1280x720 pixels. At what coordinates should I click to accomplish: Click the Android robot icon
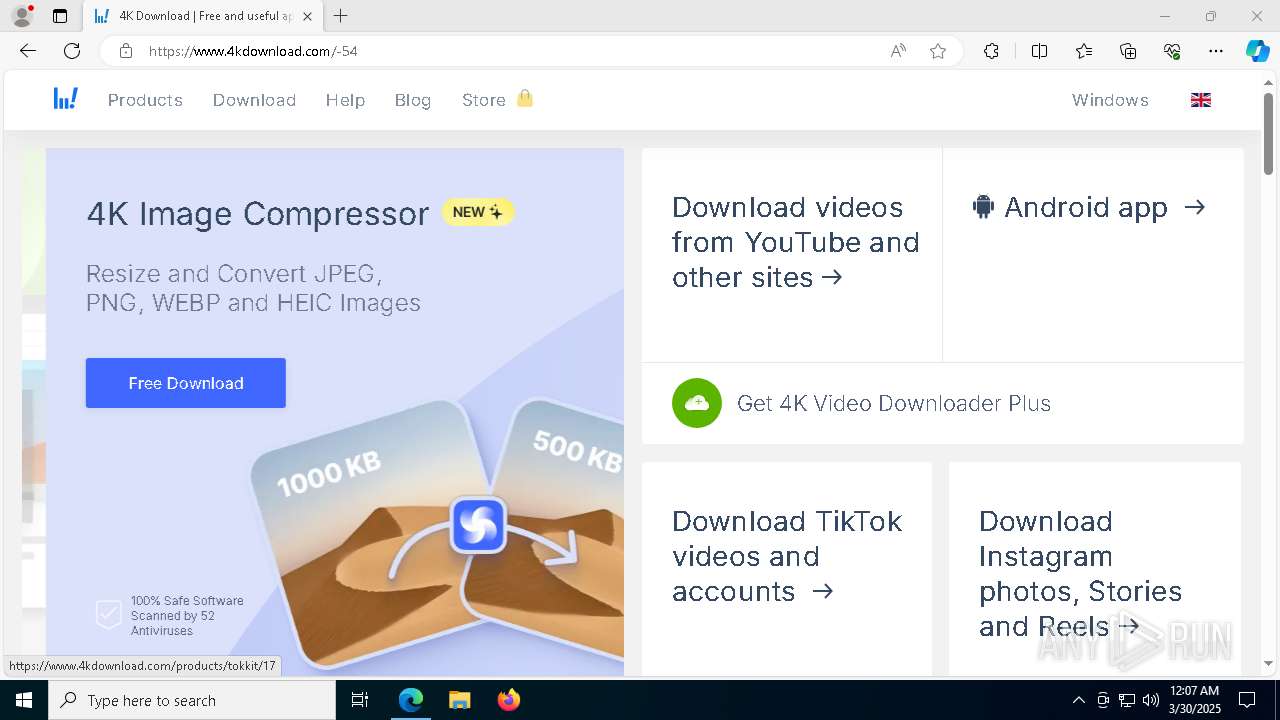tap(983, 207)
